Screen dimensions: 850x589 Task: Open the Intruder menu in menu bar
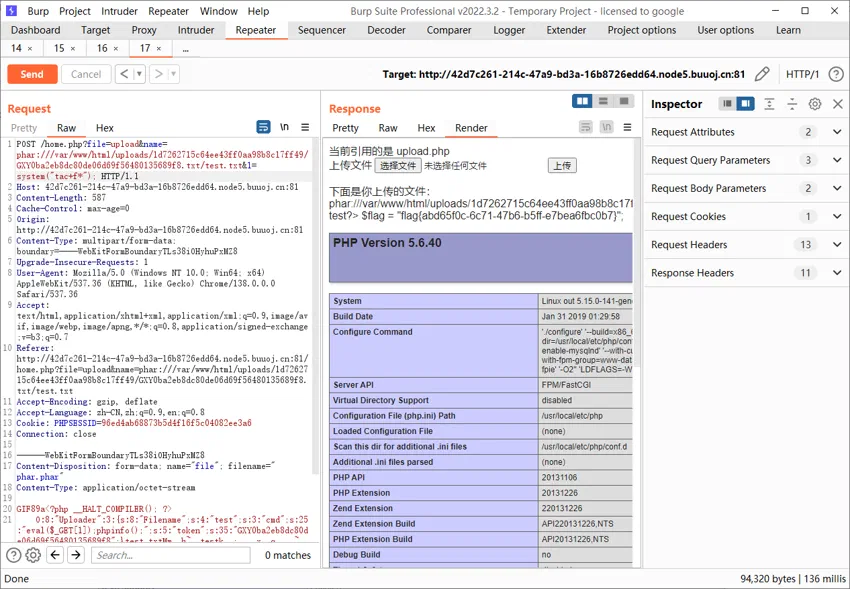point(119,11)
